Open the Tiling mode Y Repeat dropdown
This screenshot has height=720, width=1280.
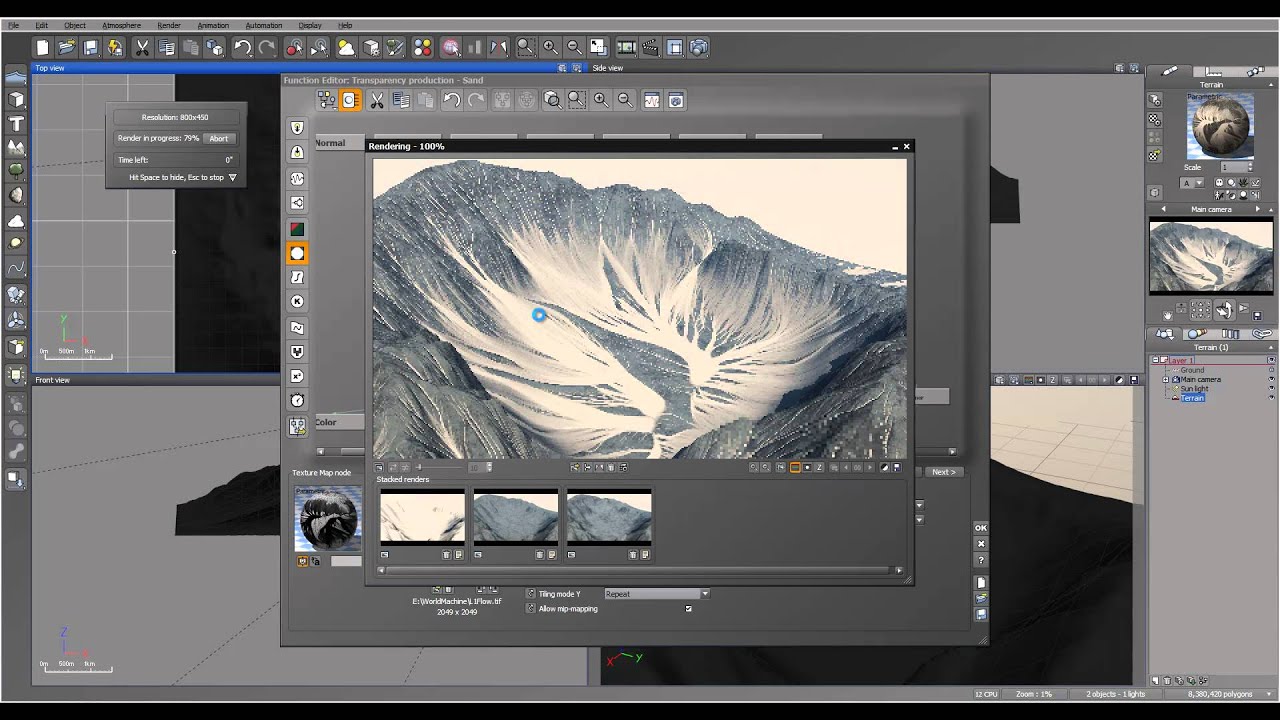656,594
